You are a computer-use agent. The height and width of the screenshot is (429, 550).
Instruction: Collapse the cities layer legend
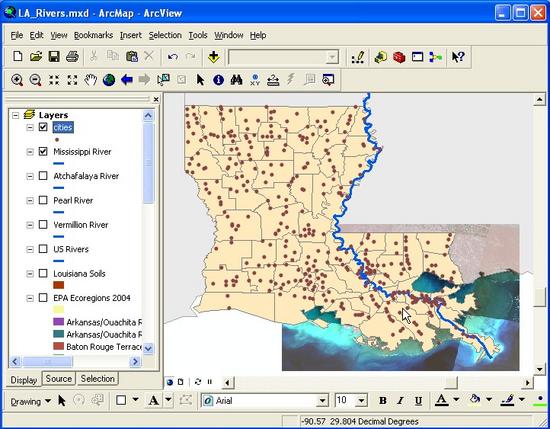tap(30, 127)
